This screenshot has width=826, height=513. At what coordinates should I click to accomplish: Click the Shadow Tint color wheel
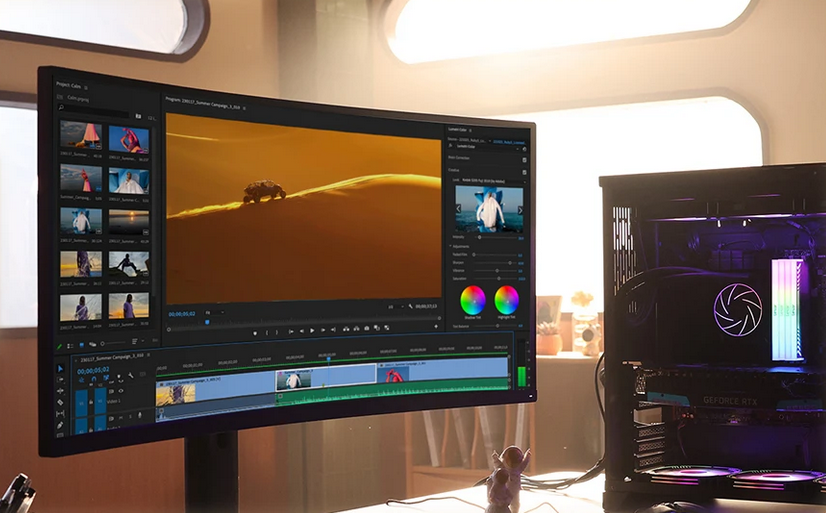coord(472,299)
